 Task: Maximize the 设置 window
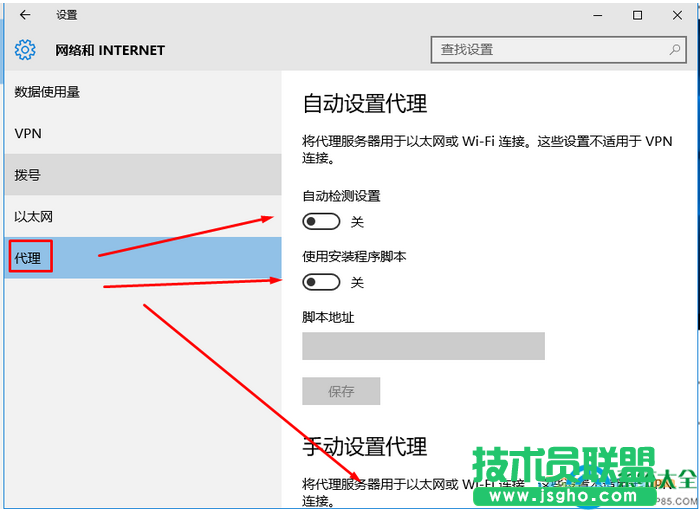(637, 15)
